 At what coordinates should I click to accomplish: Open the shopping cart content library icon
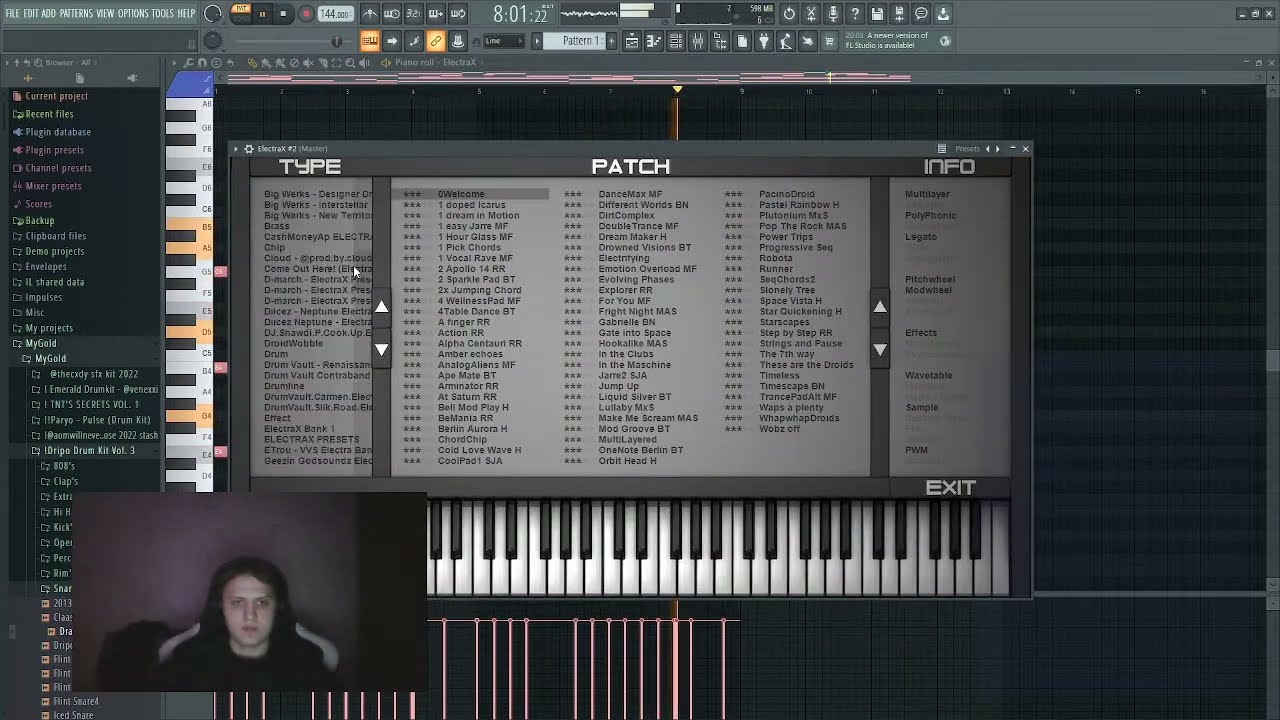pos(829,41)
